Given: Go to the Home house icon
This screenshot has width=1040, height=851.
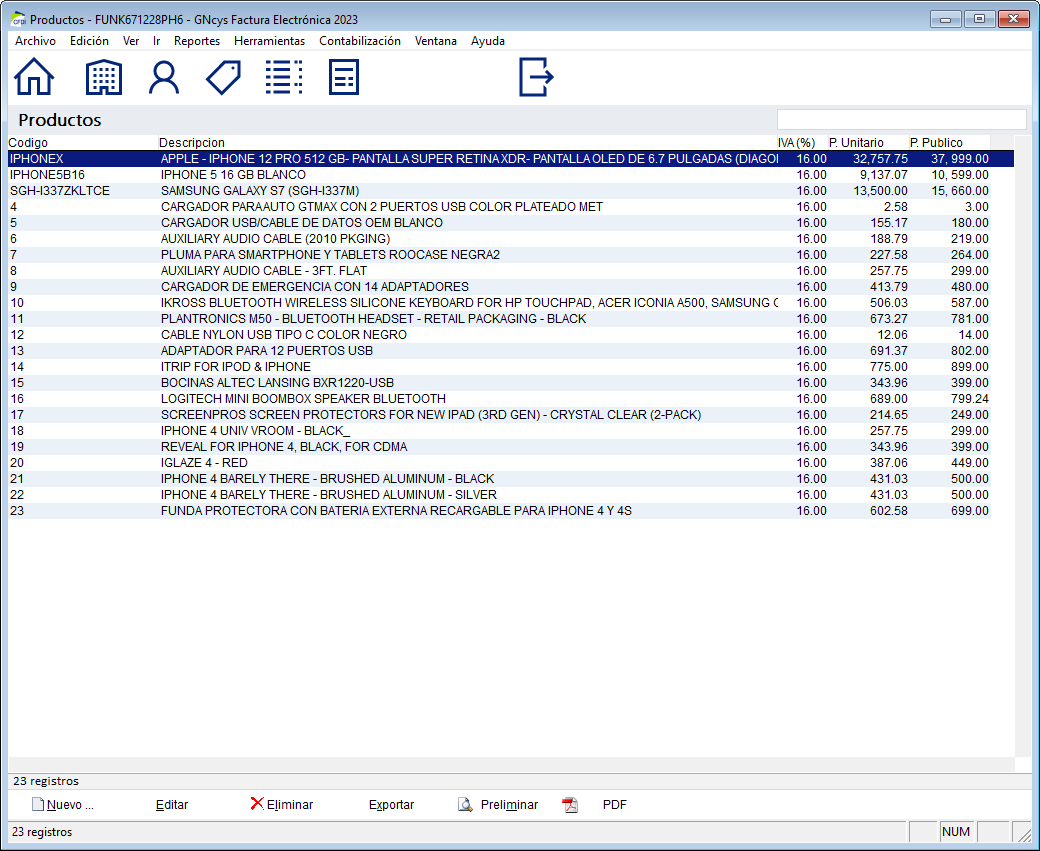Looking at the screenshot, I should 34,77.
